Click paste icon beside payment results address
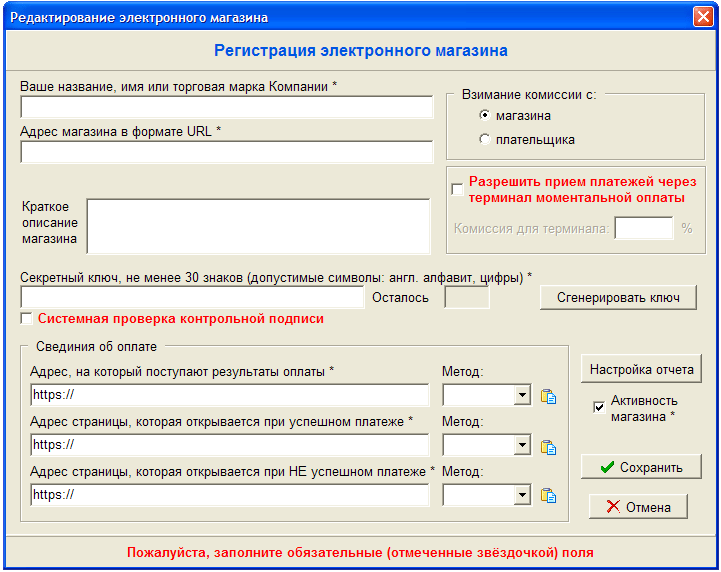The image size is (721, 572). (x=548, y=396)
